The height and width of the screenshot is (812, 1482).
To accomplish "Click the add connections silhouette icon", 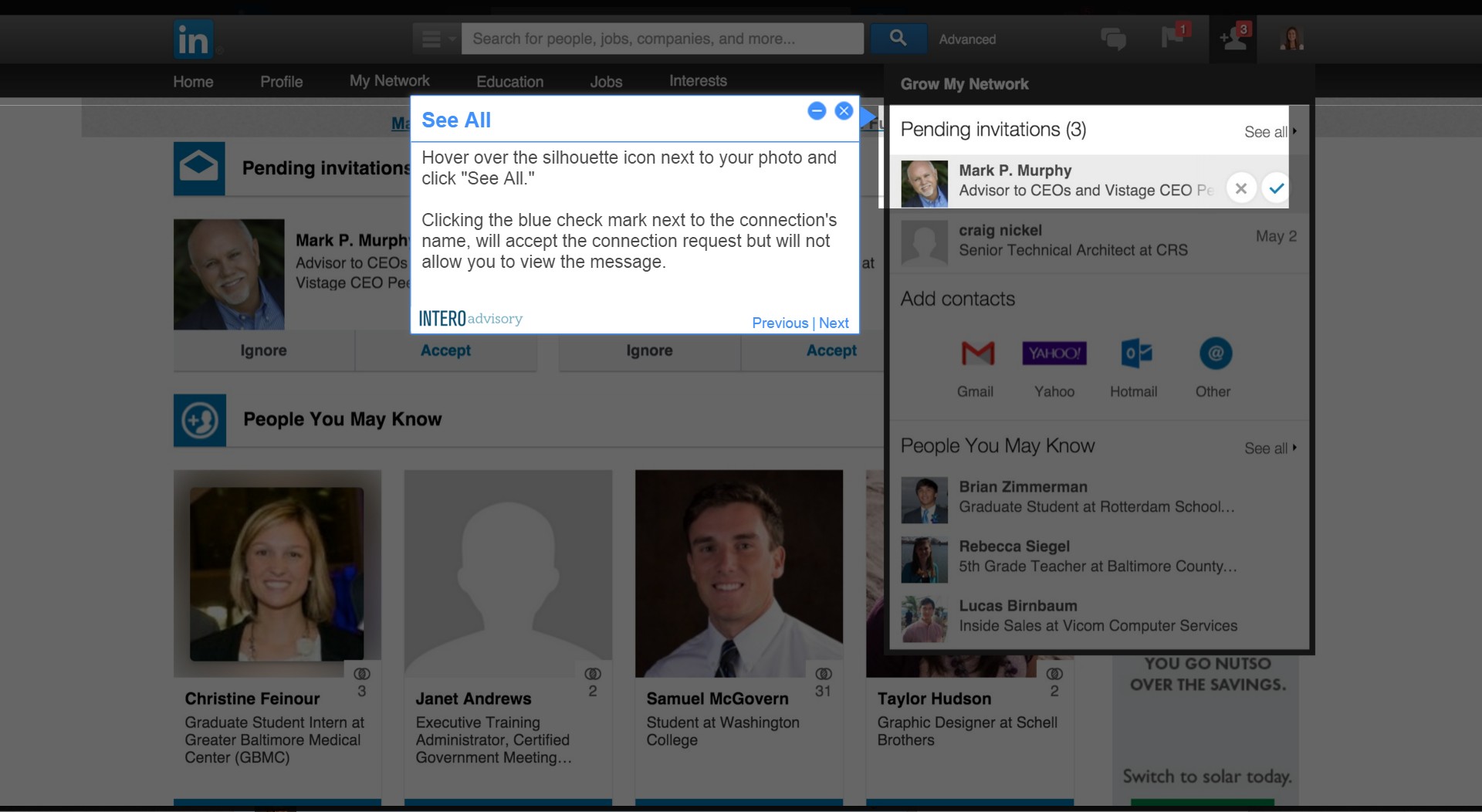I will point(1233,39).
